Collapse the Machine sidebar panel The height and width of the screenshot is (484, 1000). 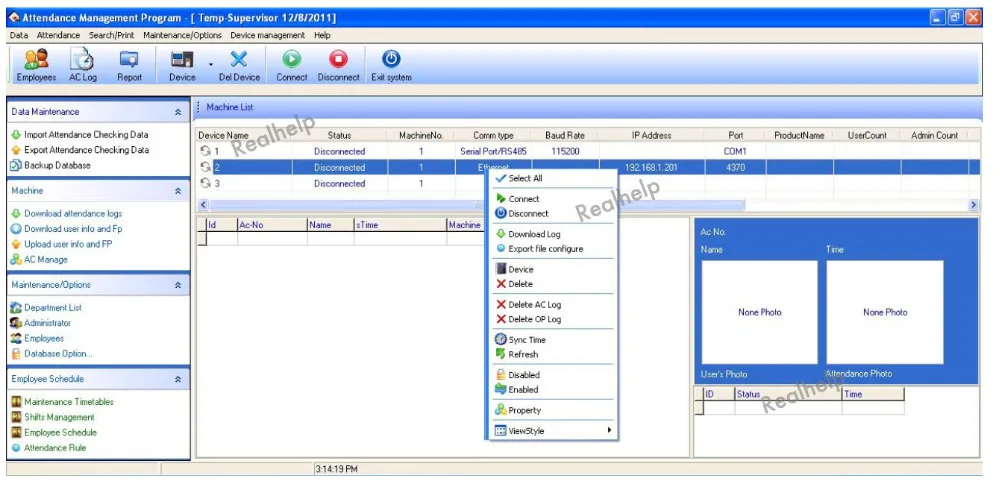click(x=178, y=191)
